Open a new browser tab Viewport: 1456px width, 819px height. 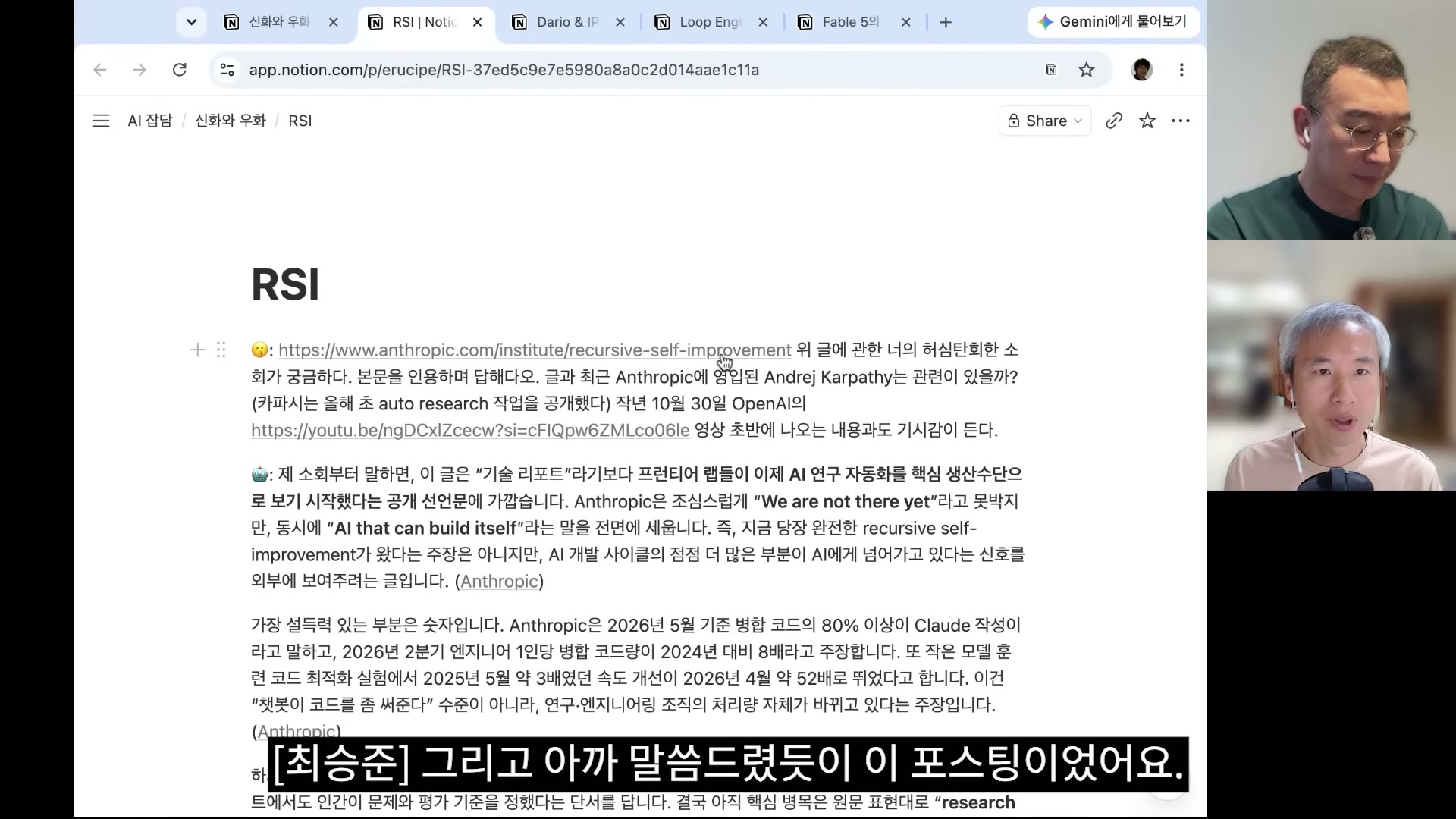coord(946,23)
